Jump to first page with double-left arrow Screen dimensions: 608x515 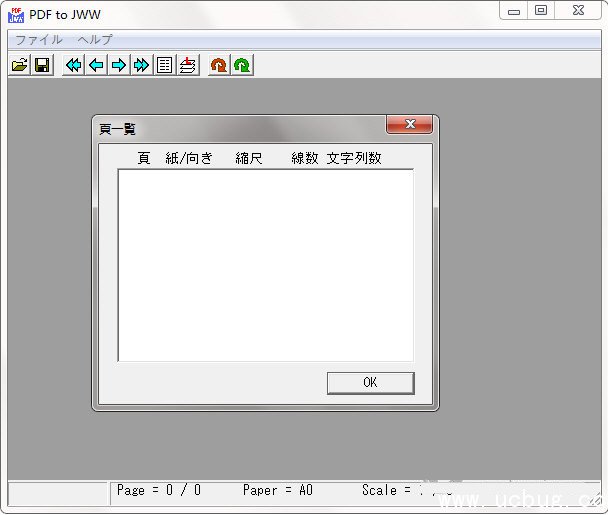73,65
